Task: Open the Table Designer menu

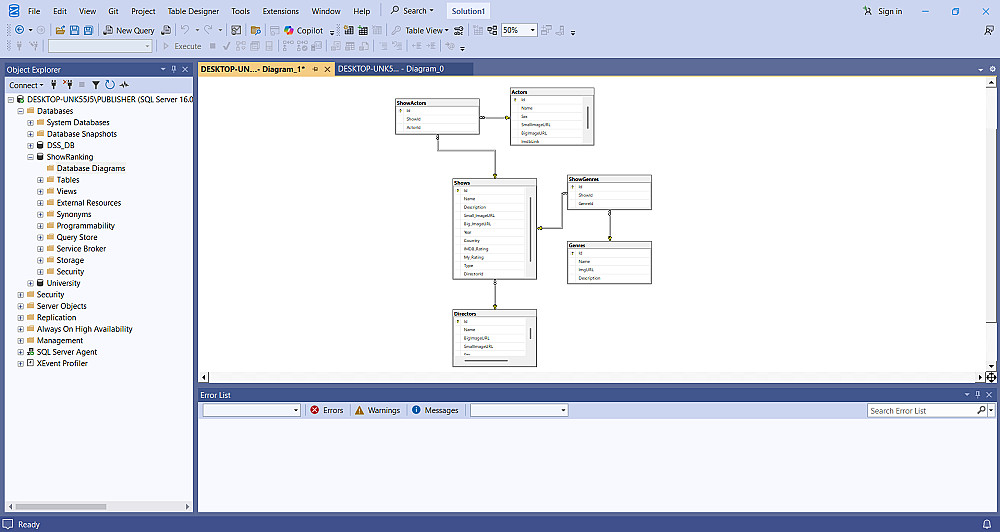Action: click(193, 11)
